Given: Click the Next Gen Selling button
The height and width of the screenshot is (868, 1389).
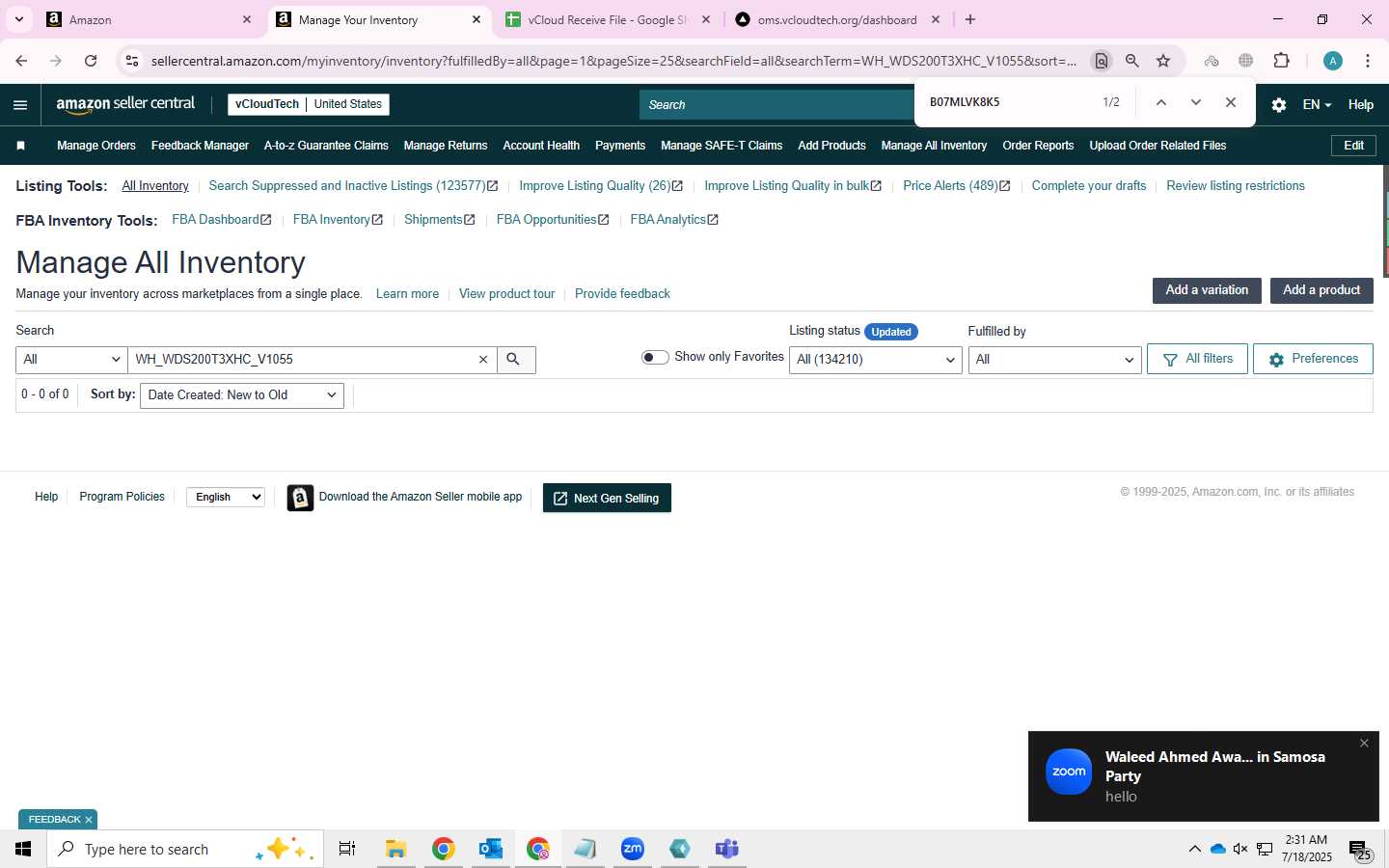Looking at the screenshot, I should [607, 499].
